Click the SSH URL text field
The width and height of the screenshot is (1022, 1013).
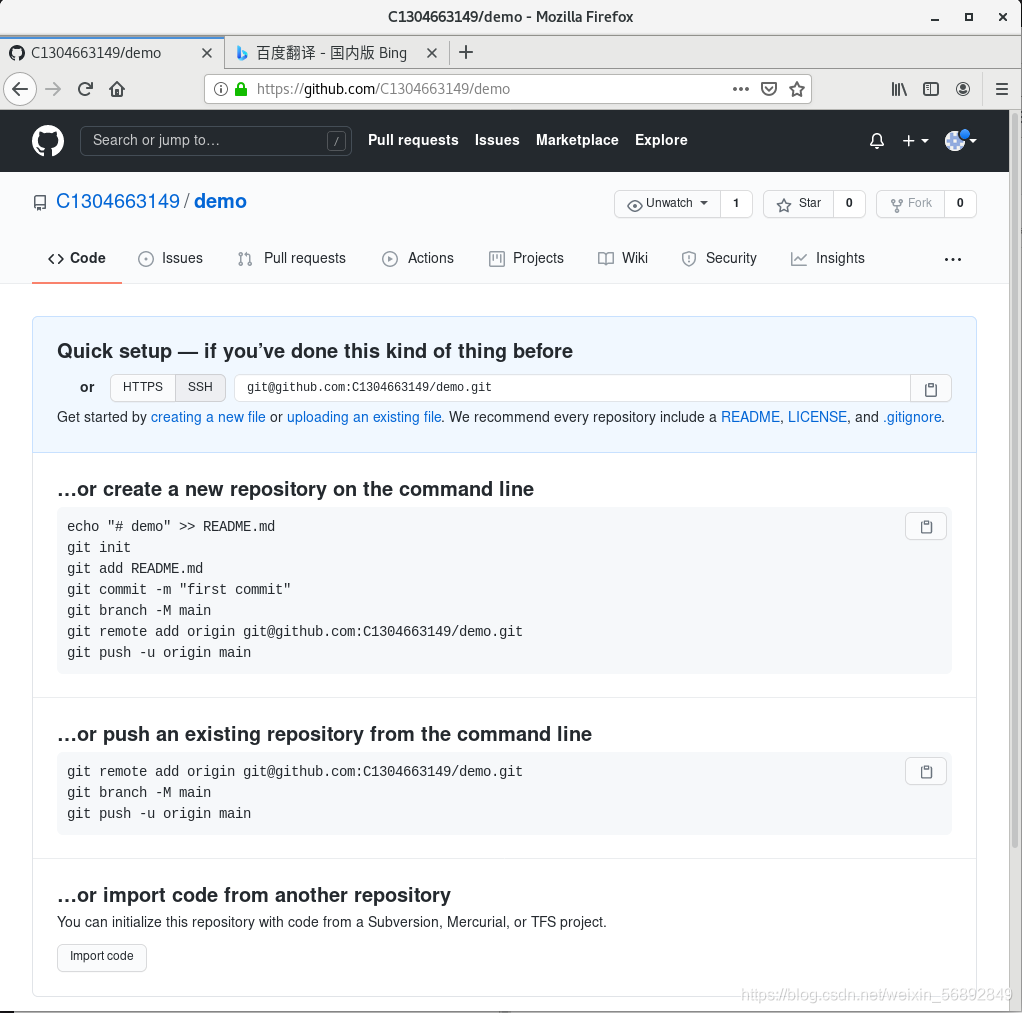[572, 388]
